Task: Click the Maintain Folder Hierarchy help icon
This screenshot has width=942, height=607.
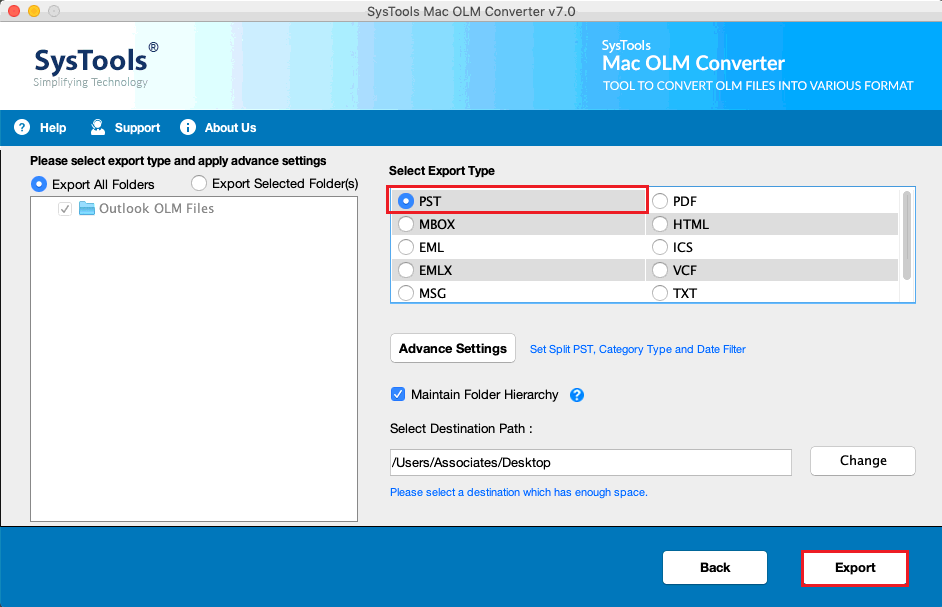Action: pos(577,395)
